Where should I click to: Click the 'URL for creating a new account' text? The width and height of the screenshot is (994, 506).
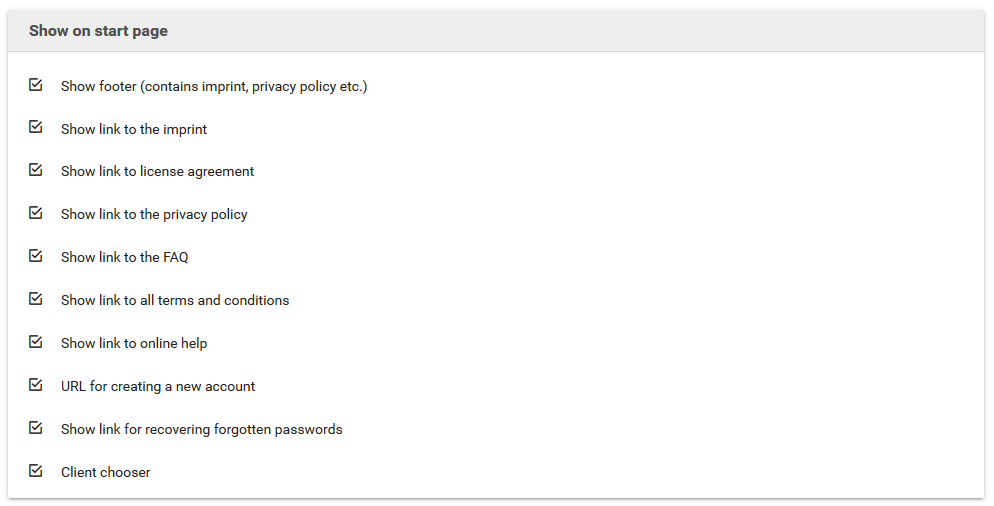(x=158, y=387)
